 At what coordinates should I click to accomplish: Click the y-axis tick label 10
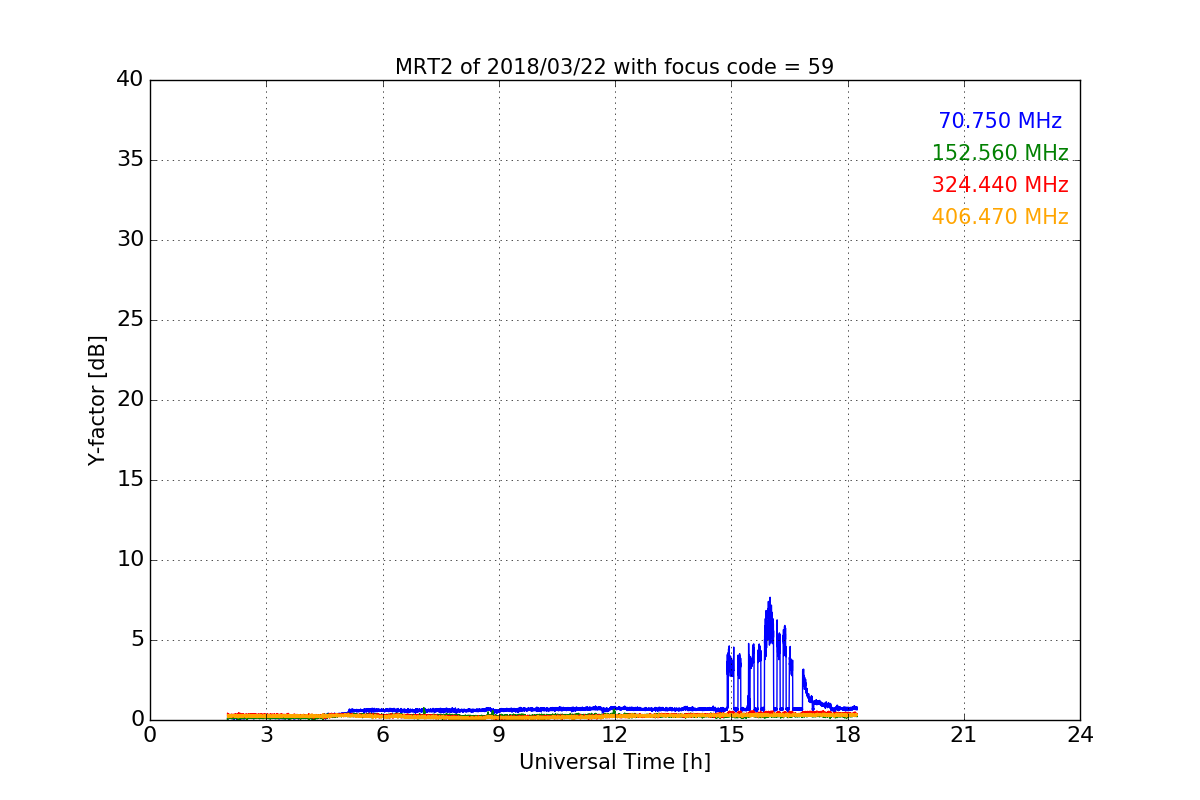(130, 560)
